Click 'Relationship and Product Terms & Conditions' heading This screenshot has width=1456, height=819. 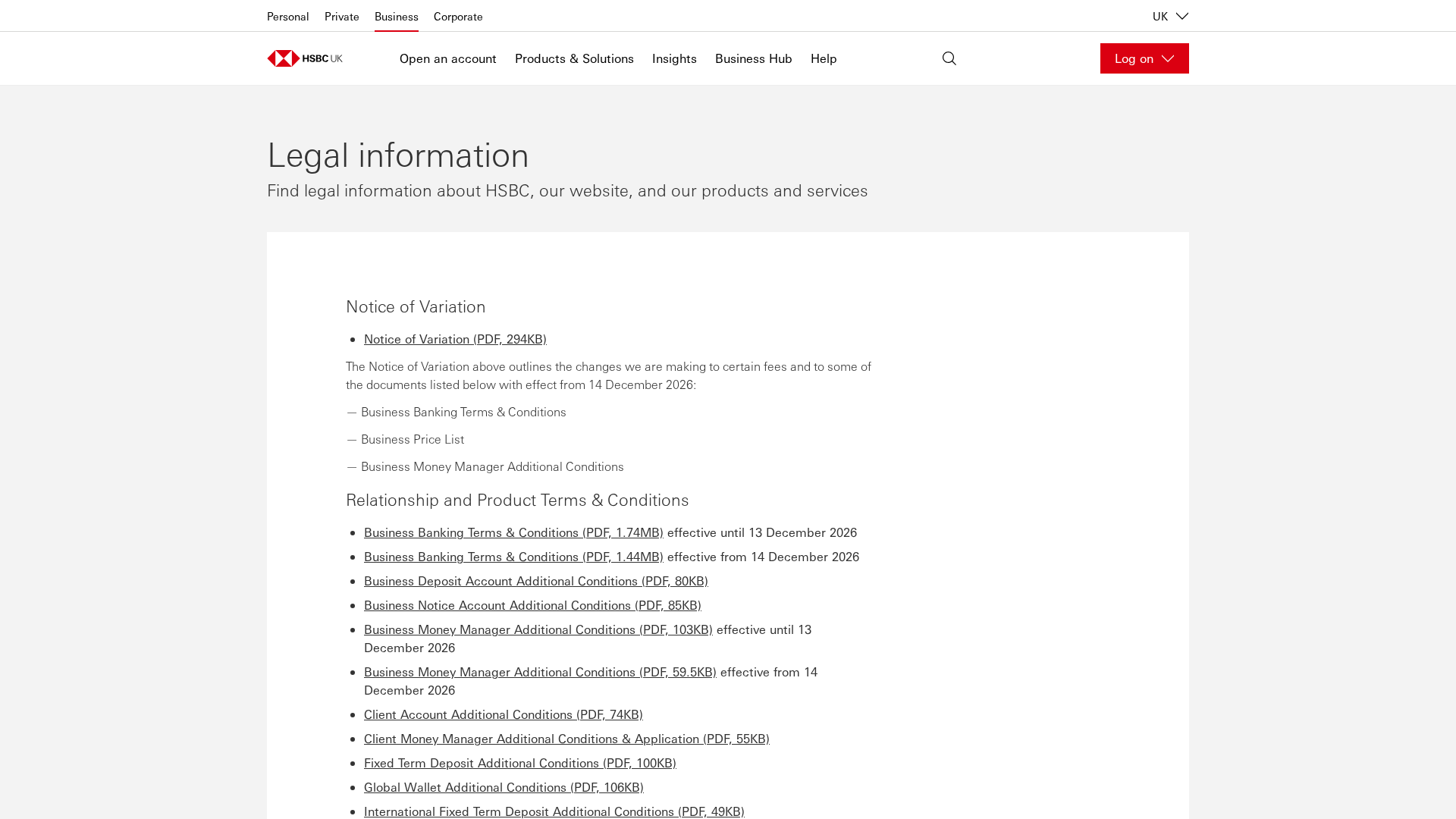(x=517, y=500)
